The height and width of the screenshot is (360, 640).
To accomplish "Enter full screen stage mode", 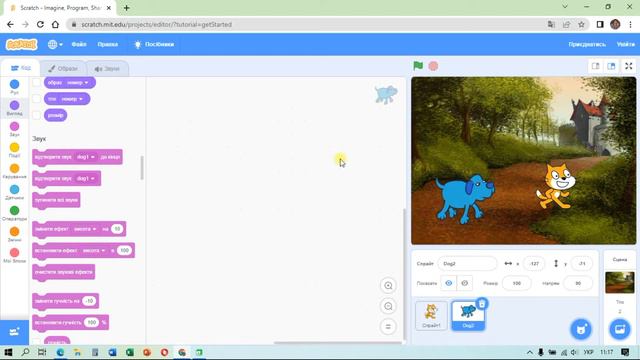I will pos(629,66).
